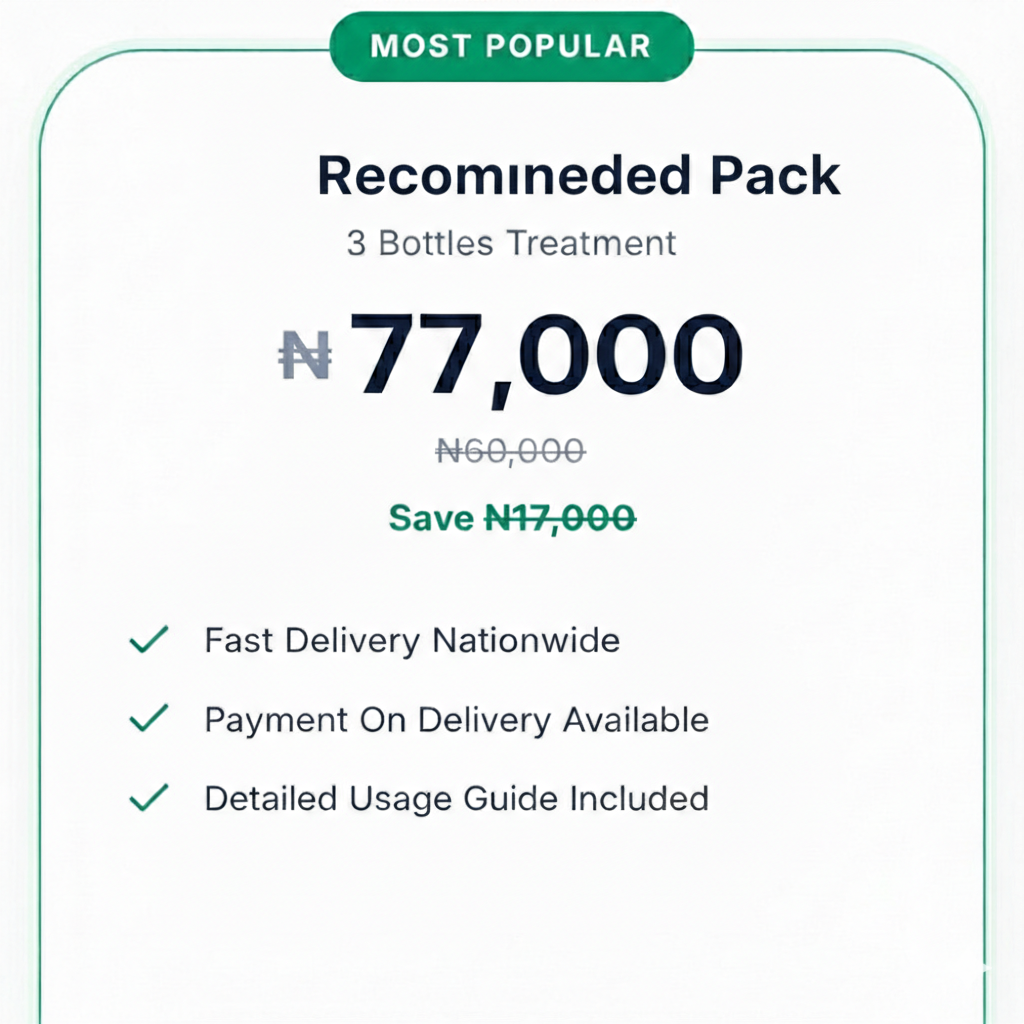Click the checkmark beside Fast Delivery Nationwide
The height and width of the screenshot is (1024, 1024).
tap(149, 639)
